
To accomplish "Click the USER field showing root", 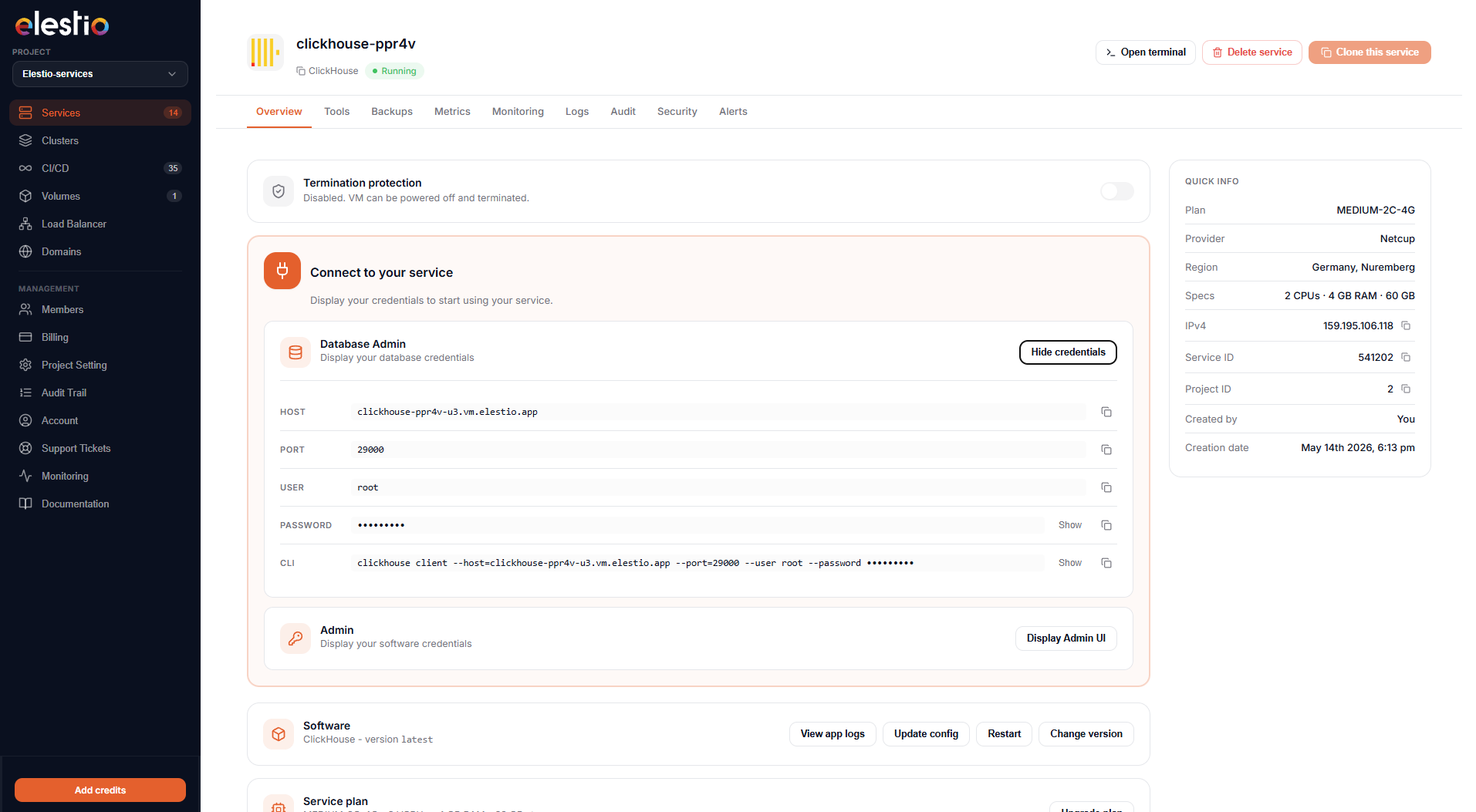I will pyautogui.click(x=718, y=487).
